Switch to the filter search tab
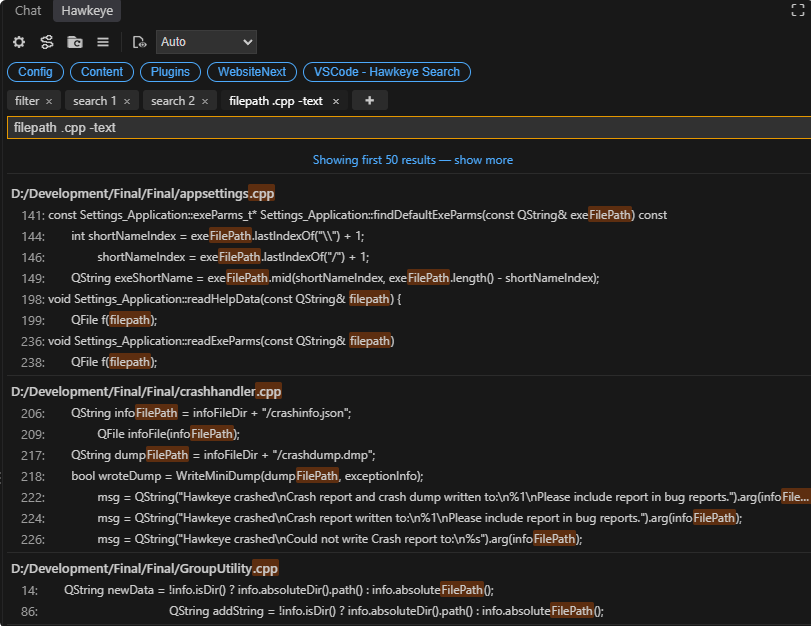 (27, 101)
